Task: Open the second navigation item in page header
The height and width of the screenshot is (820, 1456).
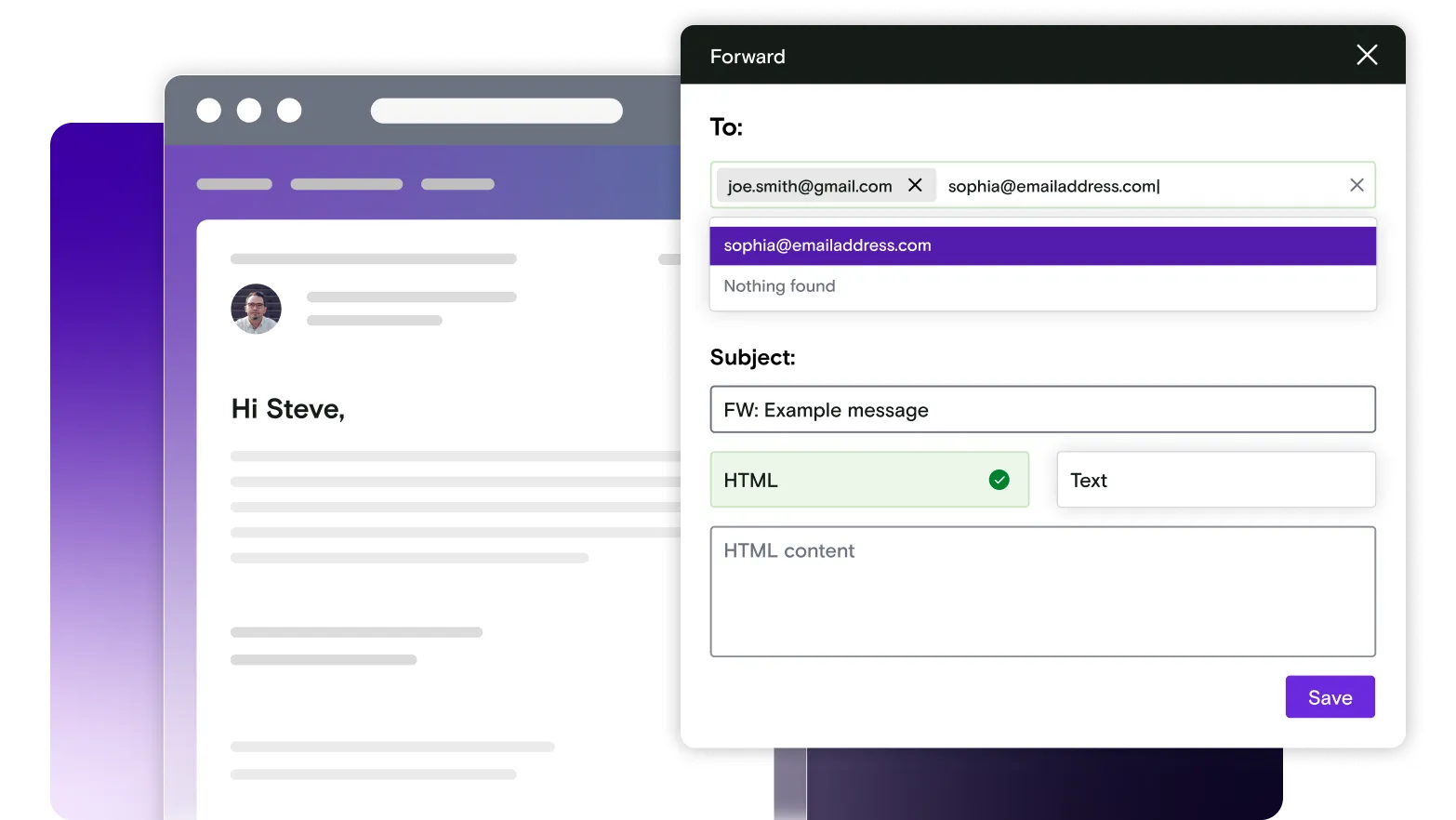Action: click(x=346, y=184)
